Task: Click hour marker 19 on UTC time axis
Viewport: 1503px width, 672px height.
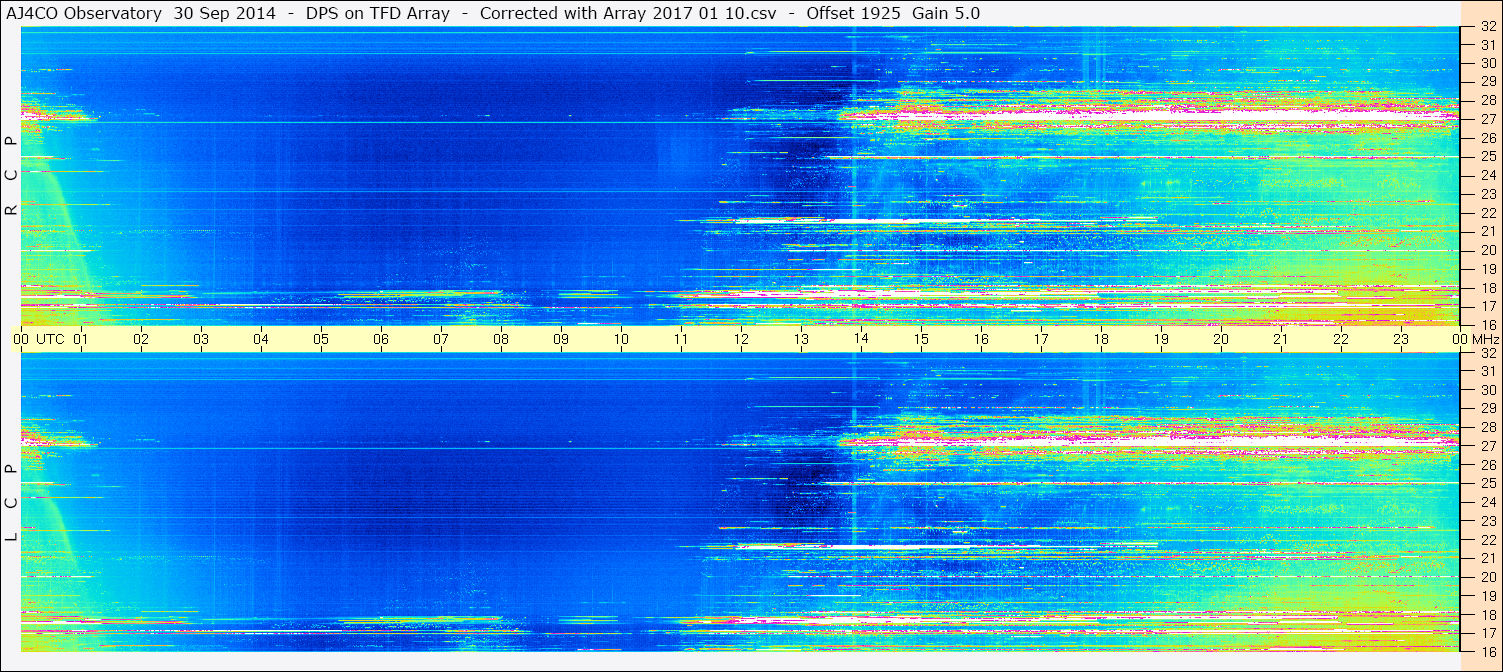Action: (1161, 339)
